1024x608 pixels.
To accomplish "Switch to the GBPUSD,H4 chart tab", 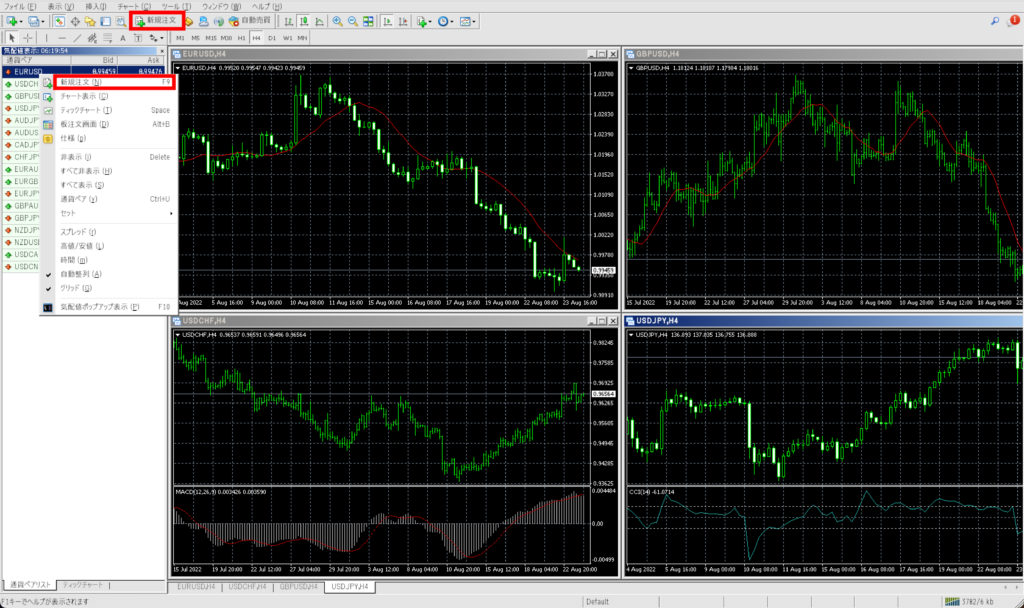I will (x=298, y=586).
